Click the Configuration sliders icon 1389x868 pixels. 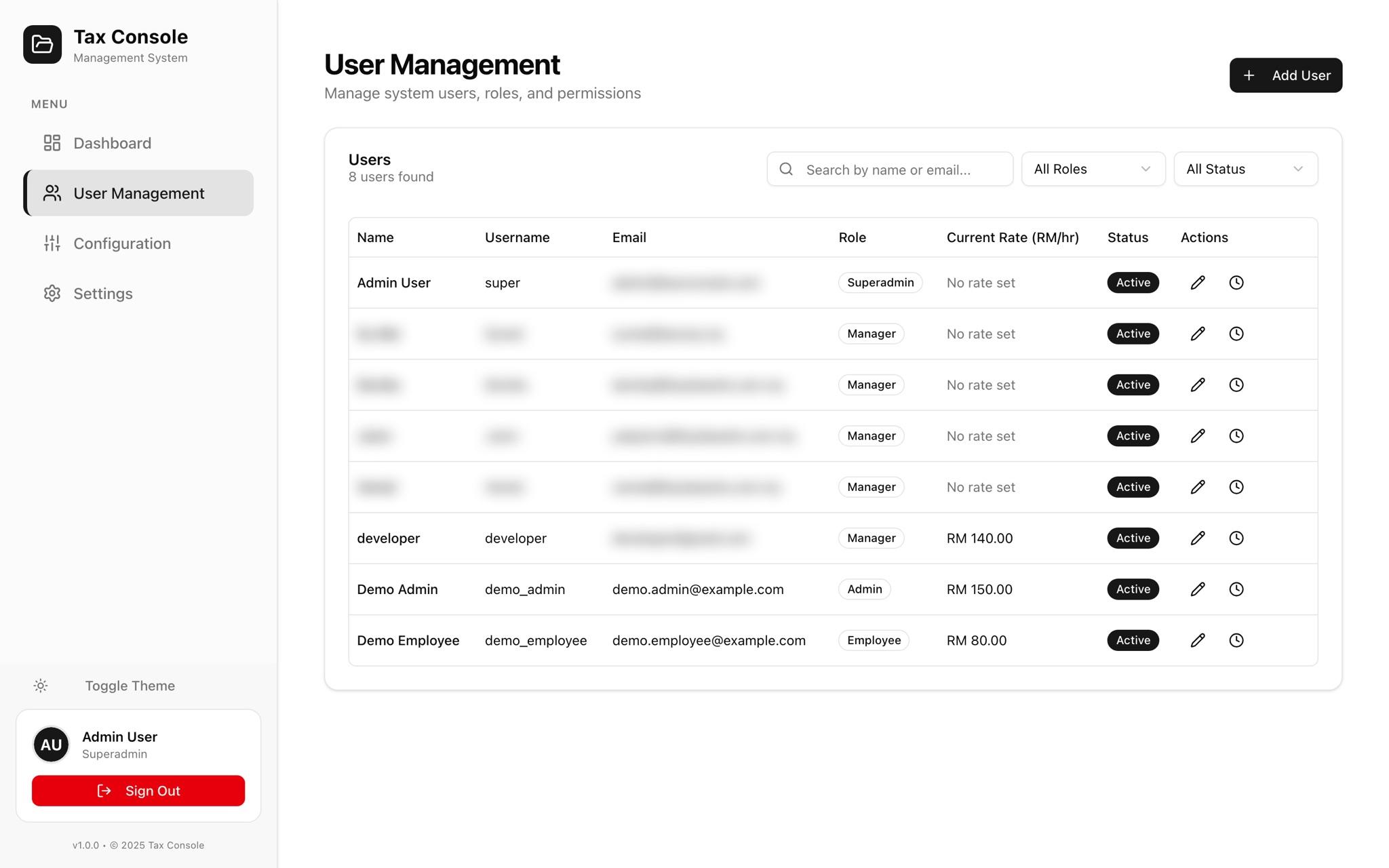(52, 243)
